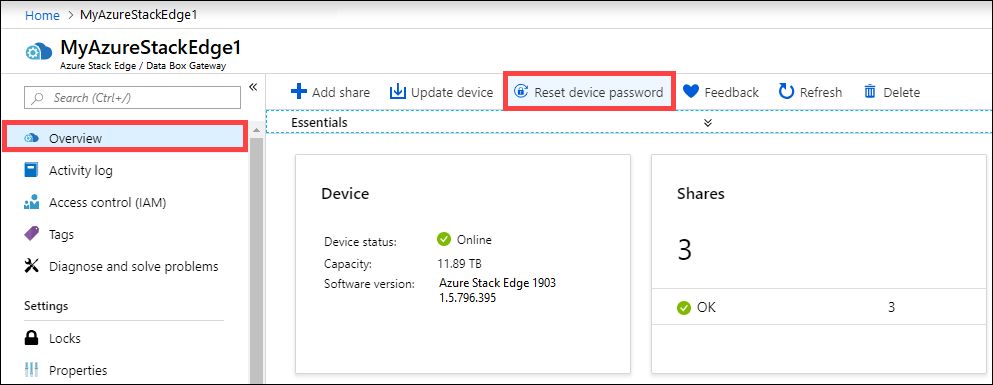Click the sidebar scrollbar up arrow
Screen dimensions: 993x385
pos(256,130)
